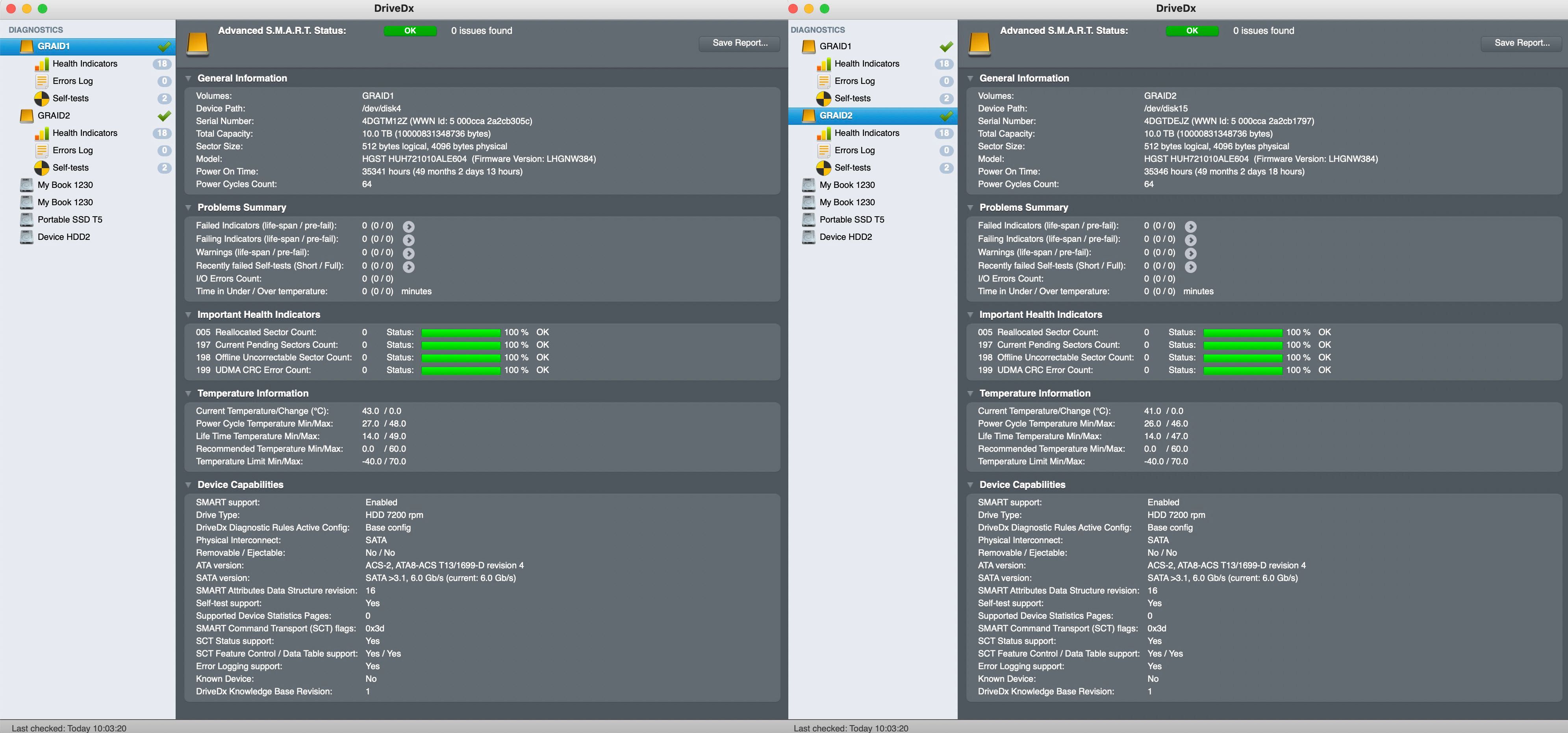Collapse Temperature Information section in right window
The width and height of the screenshot is (1568, 733).
[970, 393]
